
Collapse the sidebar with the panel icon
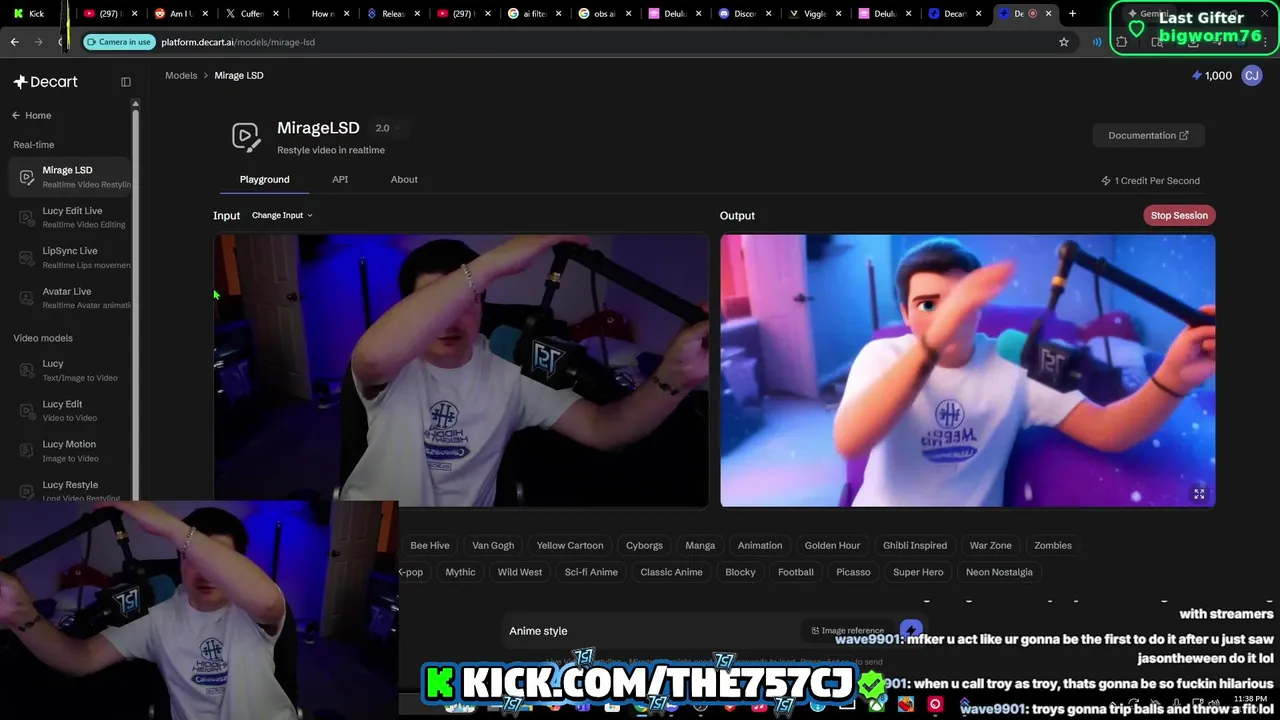(x=126, y=82)
